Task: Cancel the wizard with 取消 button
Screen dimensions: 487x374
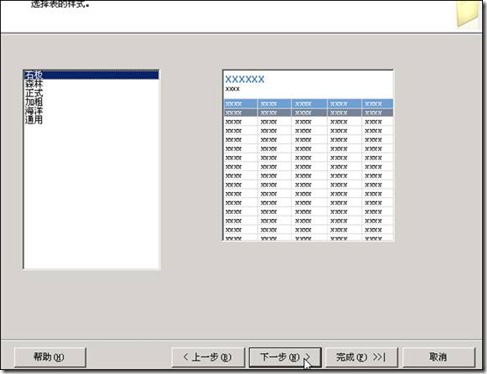Action: pyautogui.click(x=439, y=357)
